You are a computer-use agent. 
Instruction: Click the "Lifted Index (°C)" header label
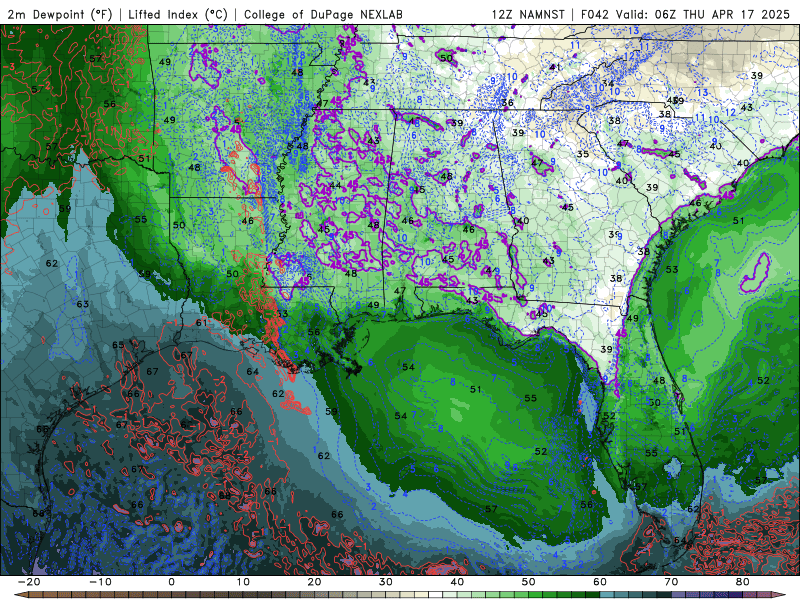178,15
